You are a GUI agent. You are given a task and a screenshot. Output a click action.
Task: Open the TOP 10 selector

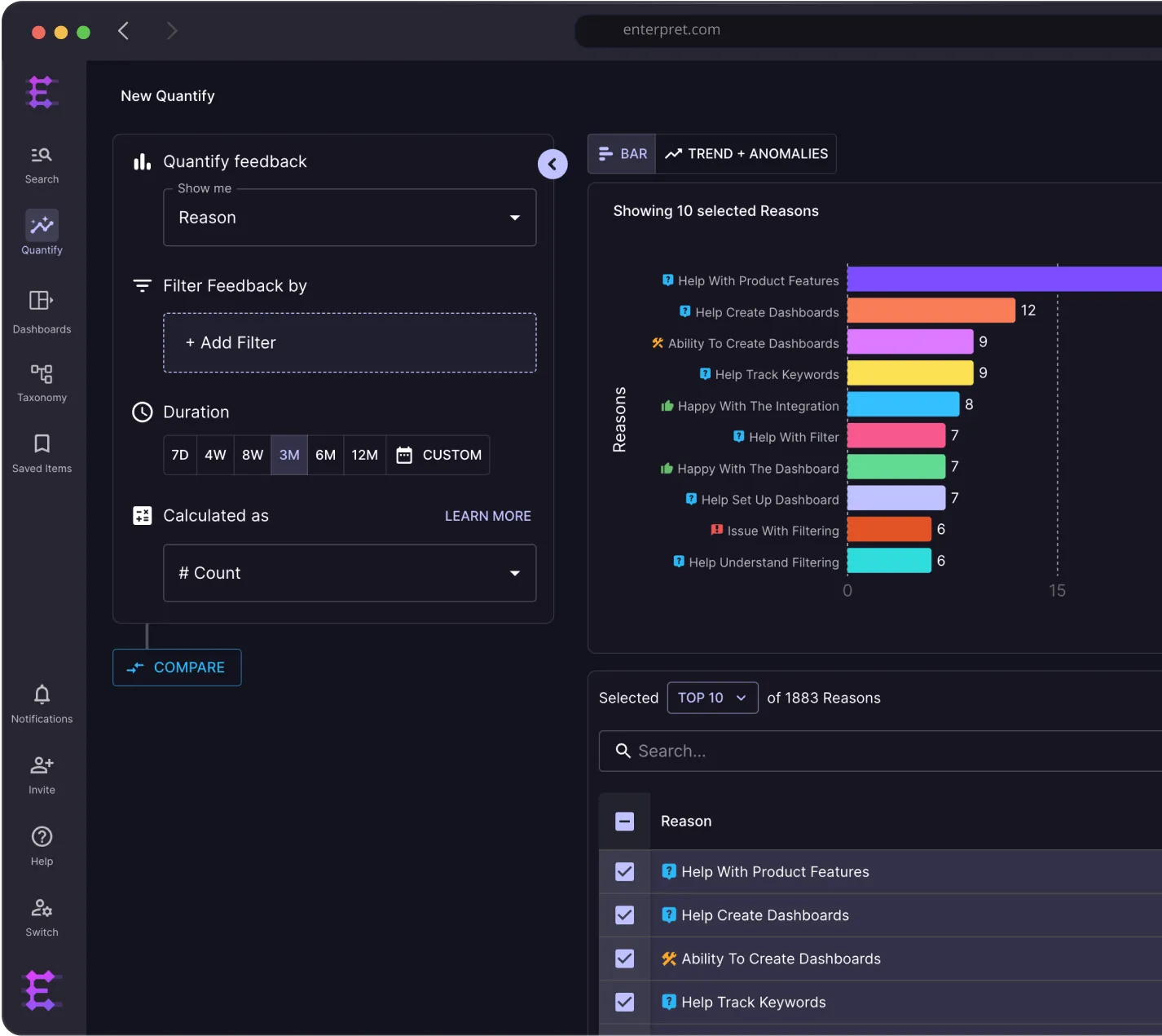click(x=712, y=698)
